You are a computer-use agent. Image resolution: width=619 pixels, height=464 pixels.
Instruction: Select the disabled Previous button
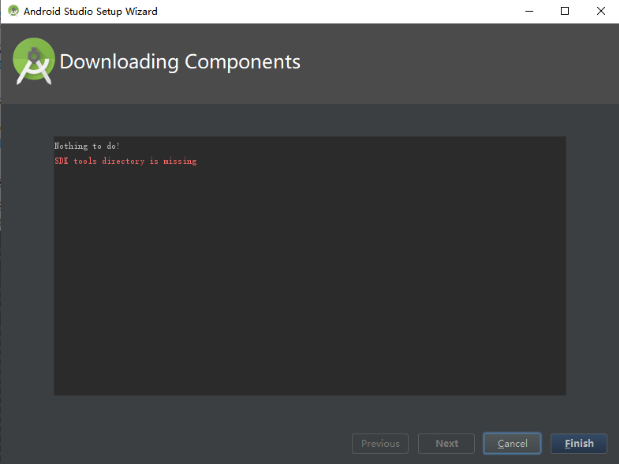(x=380, y=443)
